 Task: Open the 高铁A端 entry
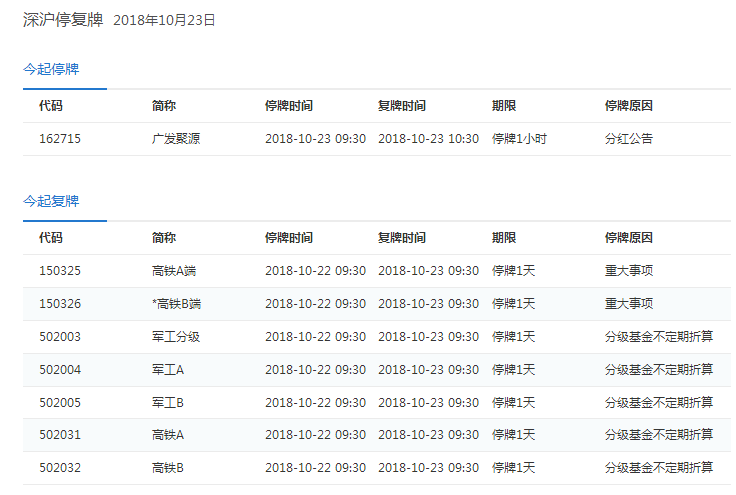tap(176, 271)
